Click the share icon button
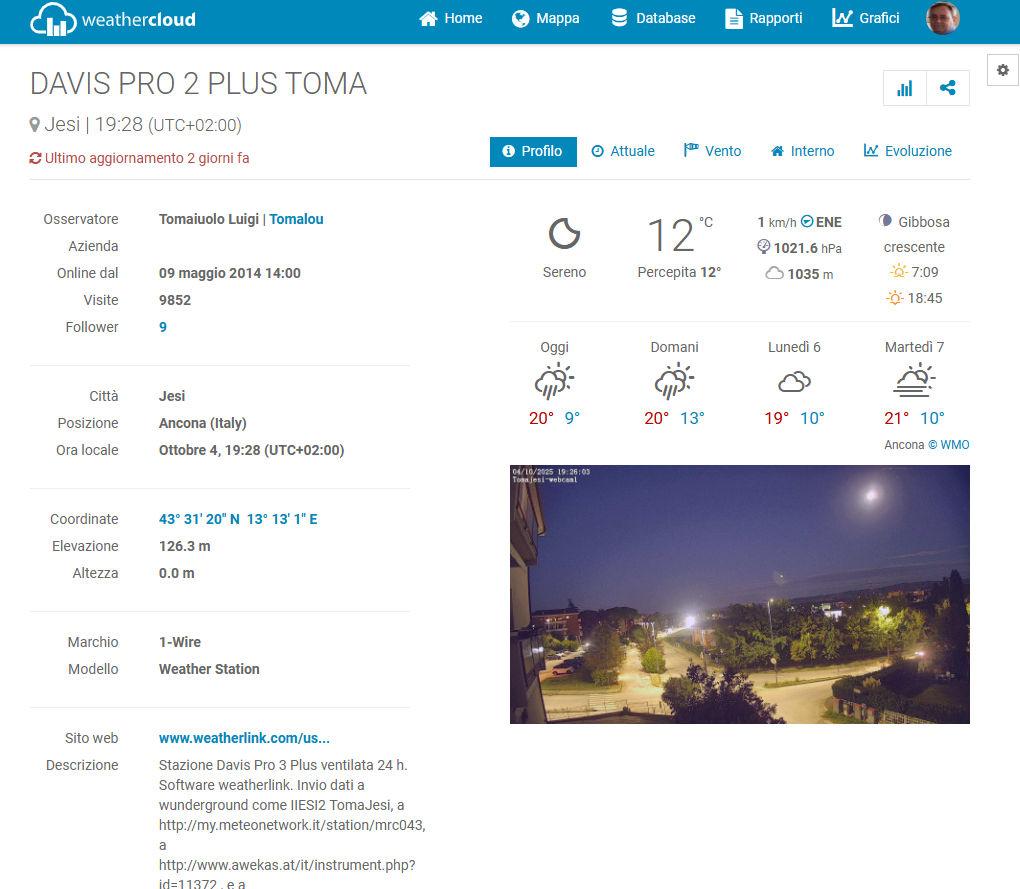Image resolution: width=1020 pixels, height=889 pixels. click(x=948, y=88)
